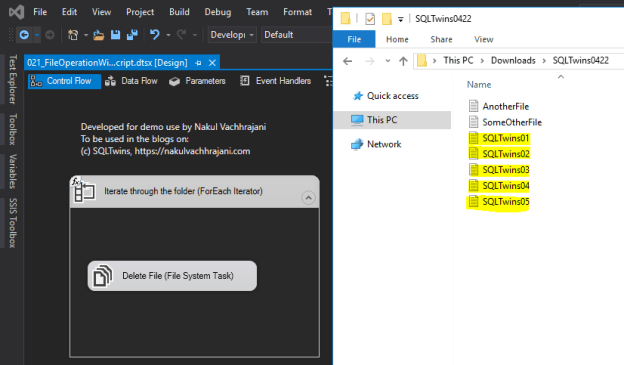Open the Default platform dropdown
The height and width of the screenshot is (365, 624).
coord(296,35)
